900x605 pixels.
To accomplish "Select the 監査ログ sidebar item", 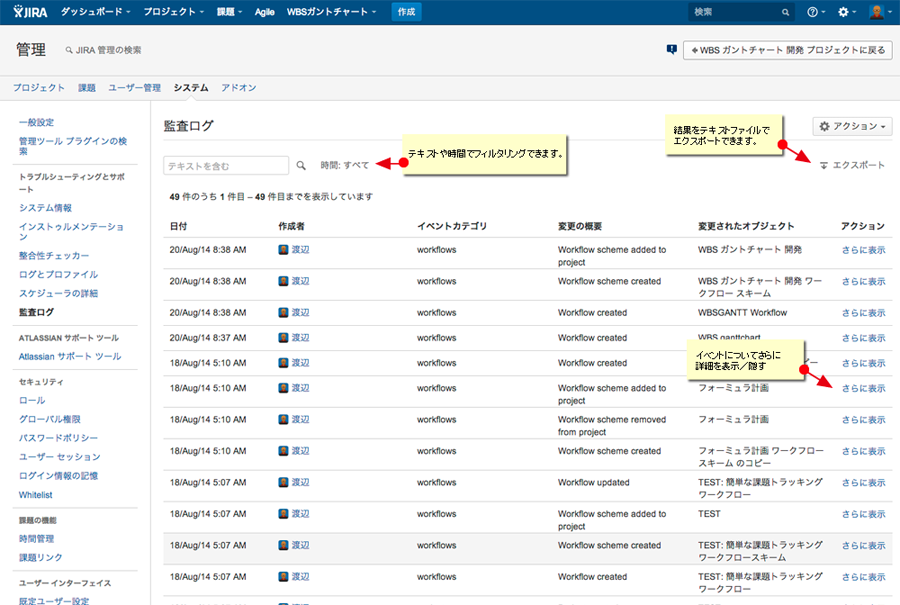I will pyautogui.click(x=36, y=312).
